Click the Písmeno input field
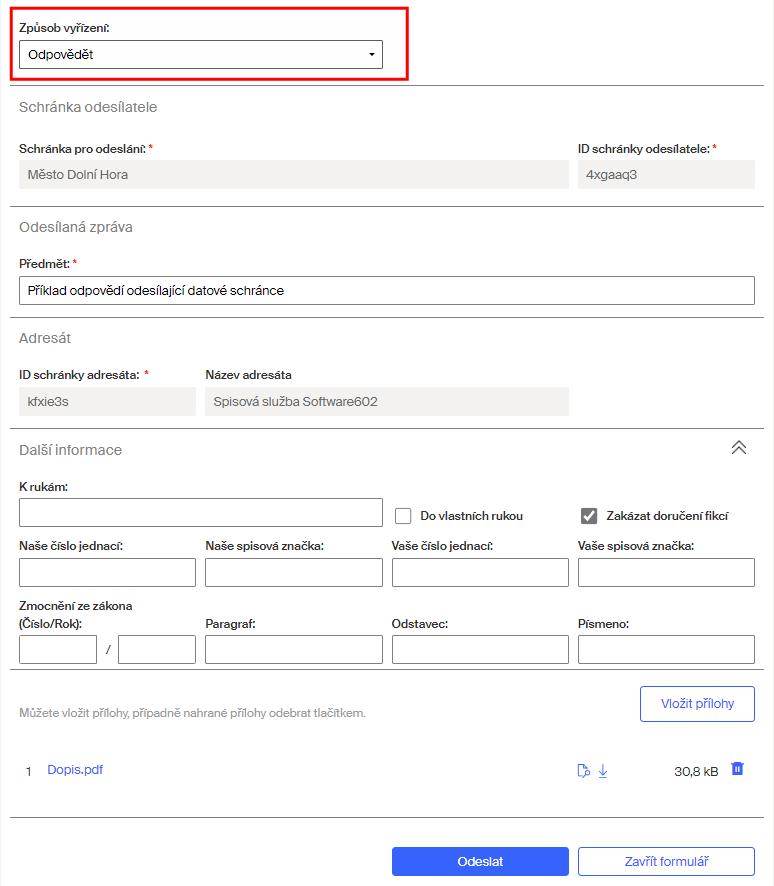The height and width of the screenshot is (886, 774). 666,649
